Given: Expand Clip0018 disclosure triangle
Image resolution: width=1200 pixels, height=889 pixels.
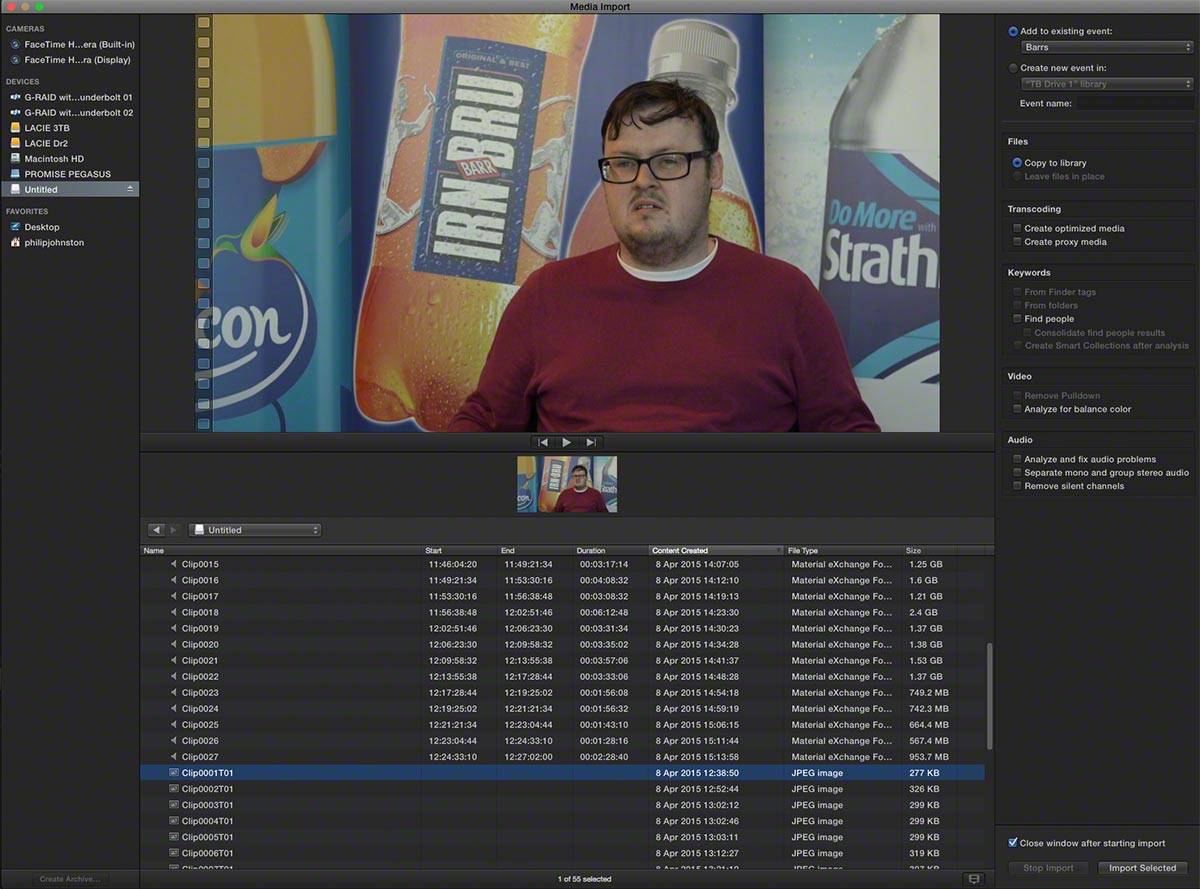Looking at the screenshot, I should click(x=173, y=612).
